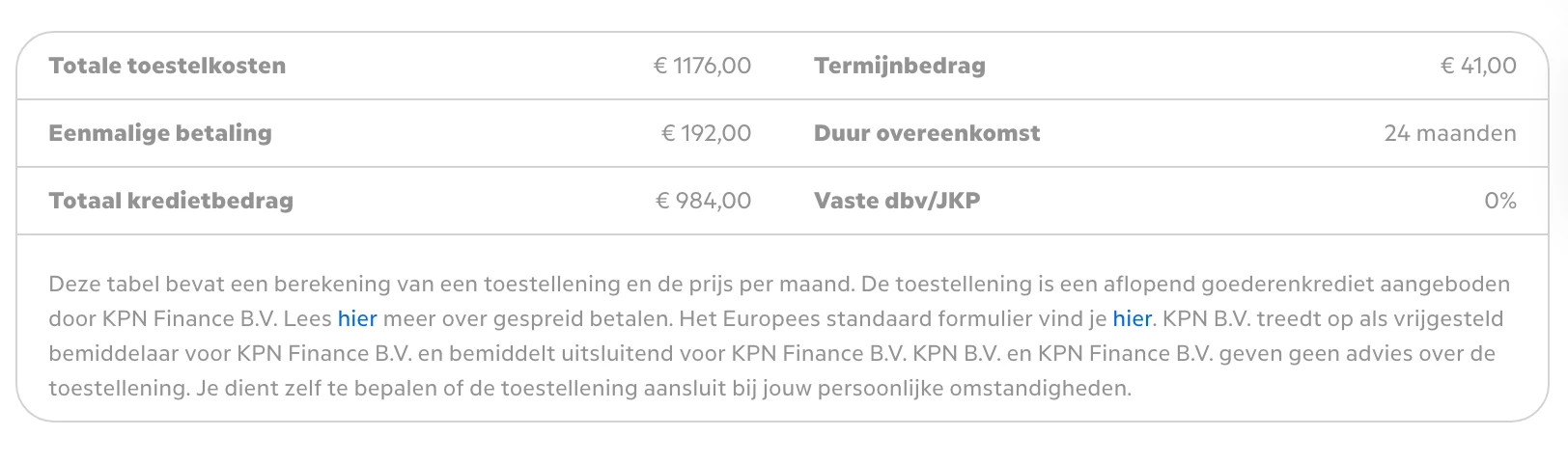The width and height of the screenshot is (1568, 464).
Task: Click 'Duur overeenkomst' label
Action: click(x=927, y=134)
